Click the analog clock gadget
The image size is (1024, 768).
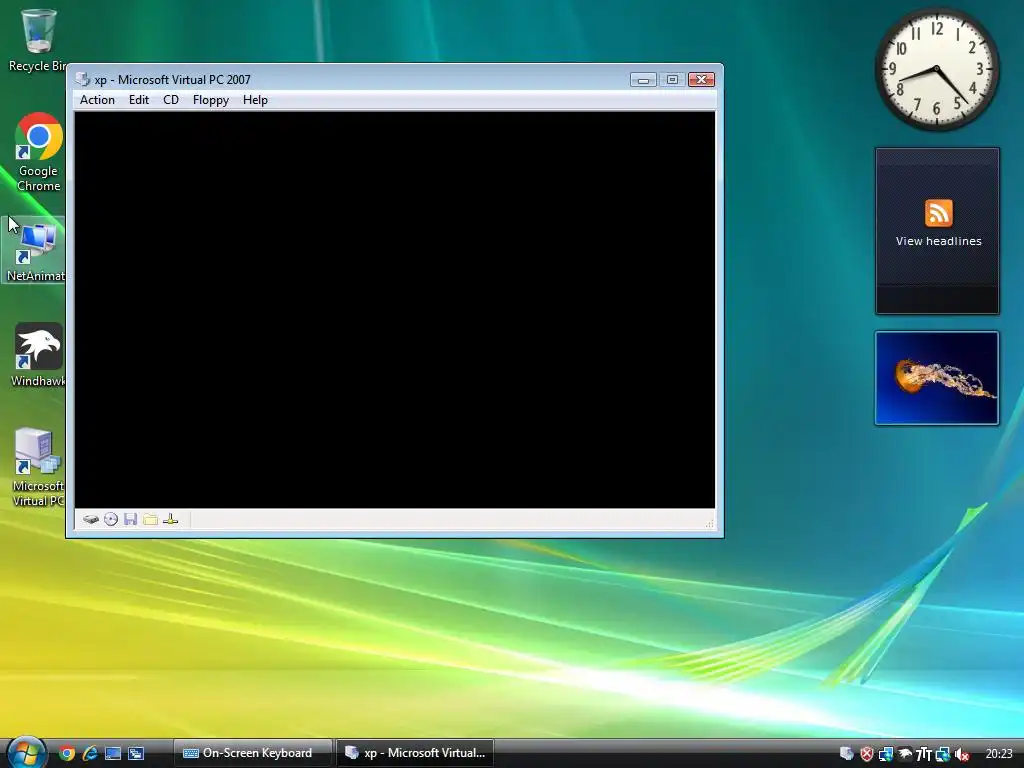click(x=936, y=69)
